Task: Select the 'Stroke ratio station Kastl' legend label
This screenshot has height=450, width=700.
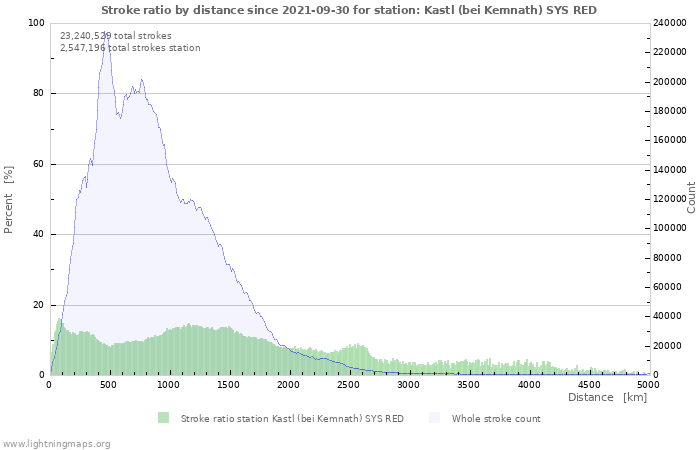Action: pos(292,418)
